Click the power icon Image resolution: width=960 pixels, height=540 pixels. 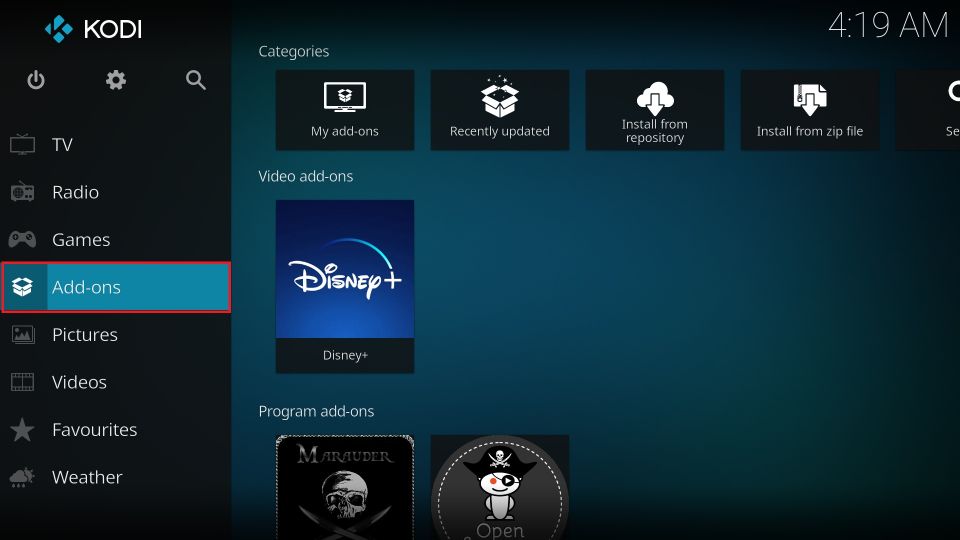point(36,80)
